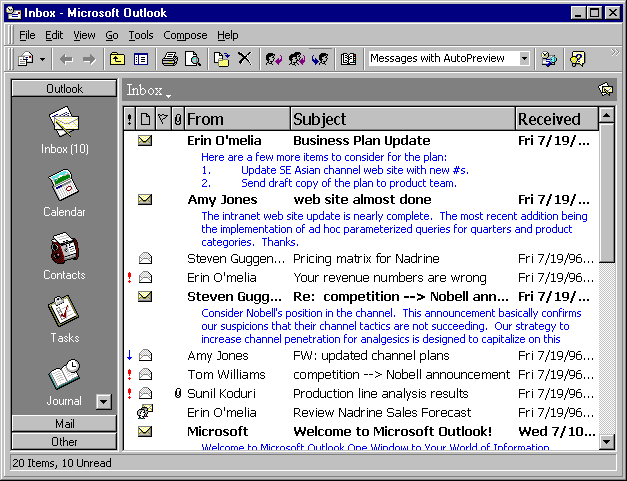This screenshot has height=481, width=627.
Task: Sort by Flag Status column header
Action: click(x=163, y=119)
